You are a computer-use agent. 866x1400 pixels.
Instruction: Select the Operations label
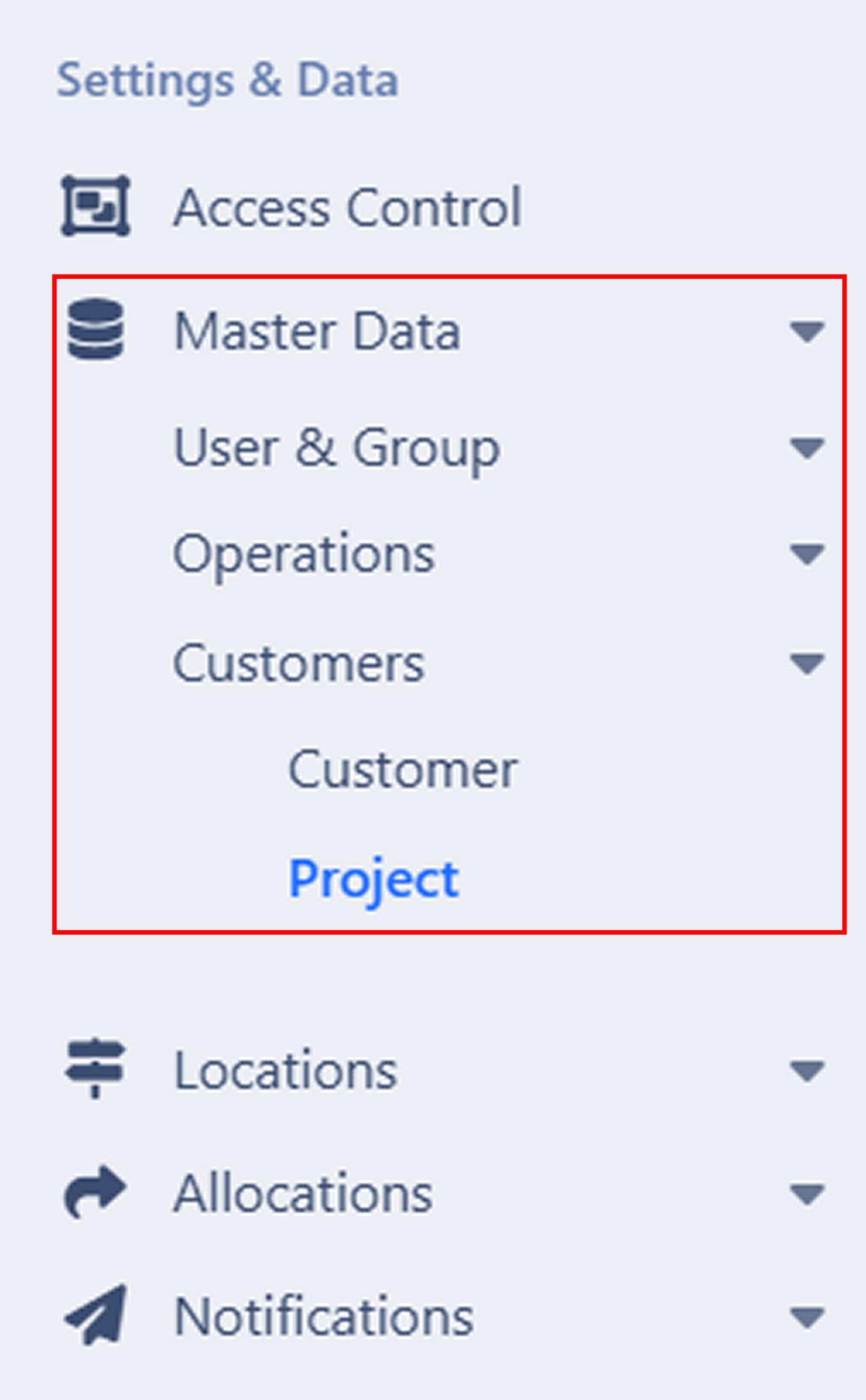coord(304,551)
